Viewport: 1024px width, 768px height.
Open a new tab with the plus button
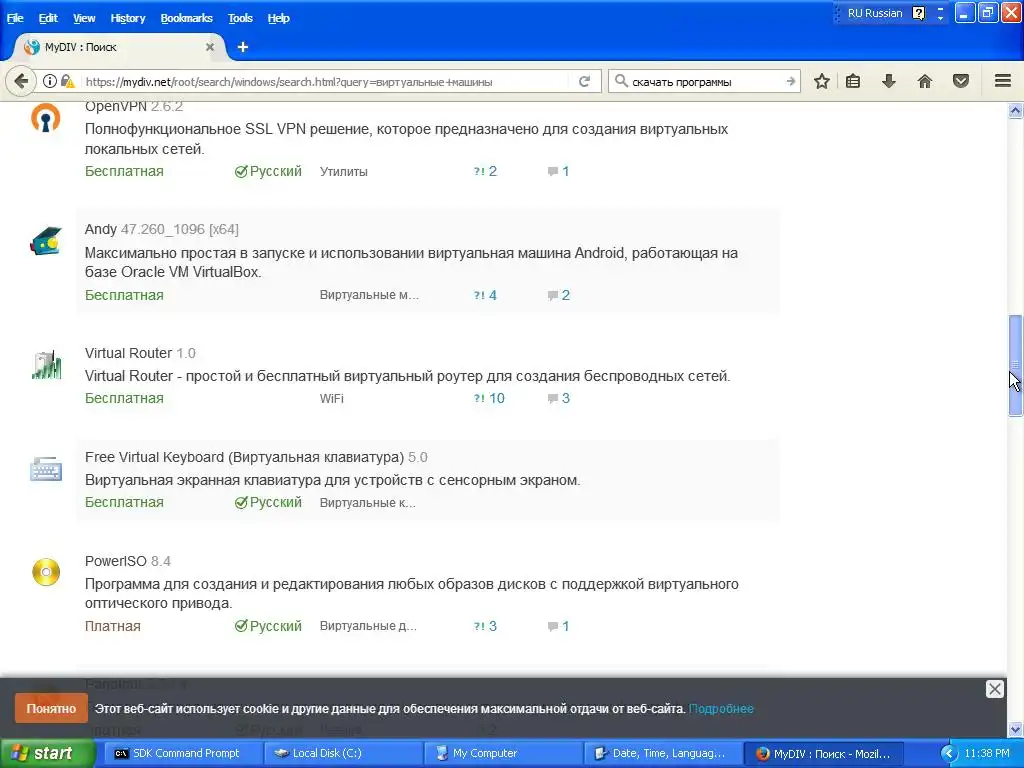[x=242, y=47]
